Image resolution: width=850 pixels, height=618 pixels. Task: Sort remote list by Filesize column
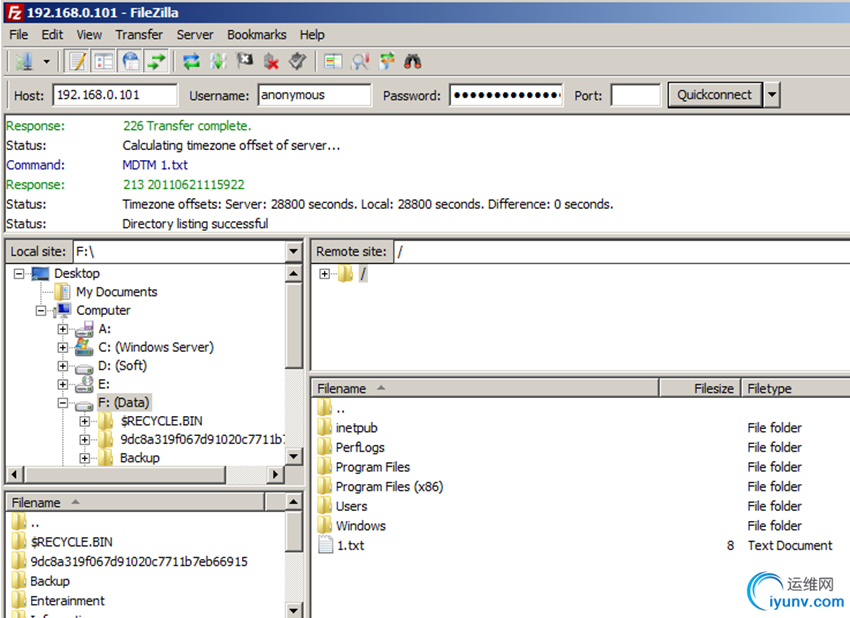pos(700,388)
